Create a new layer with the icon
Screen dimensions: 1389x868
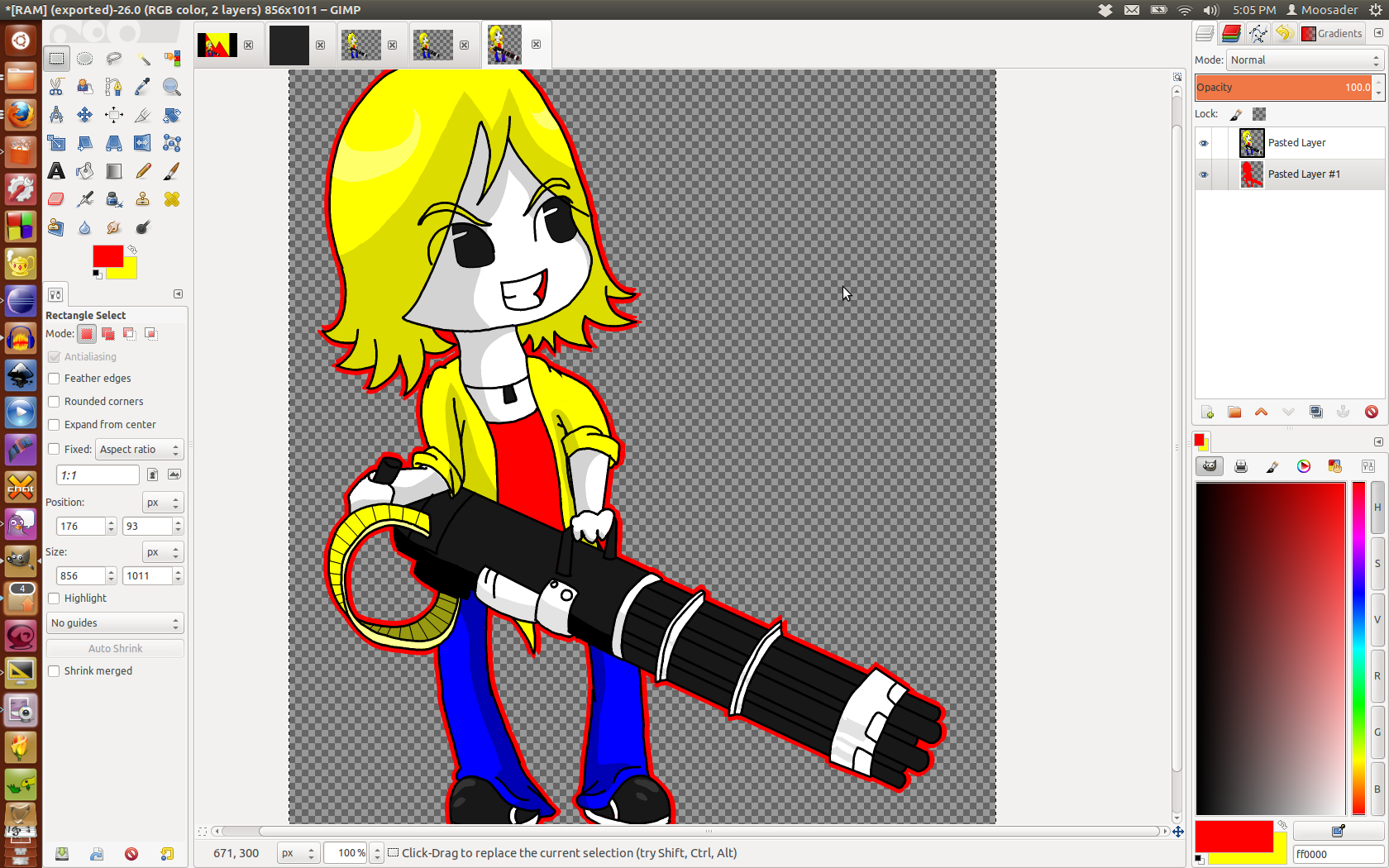pos(1207,412)
